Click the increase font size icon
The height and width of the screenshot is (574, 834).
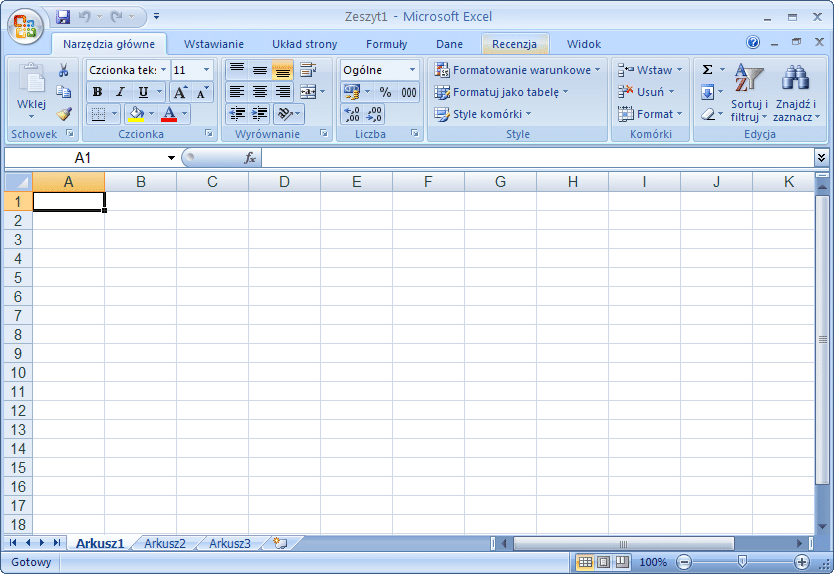(180, 92)
